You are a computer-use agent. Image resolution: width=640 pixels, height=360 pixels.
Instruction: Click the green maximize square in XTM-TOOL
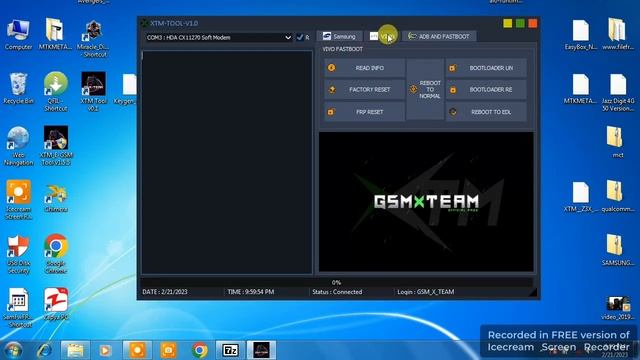(x=520, y=23)
